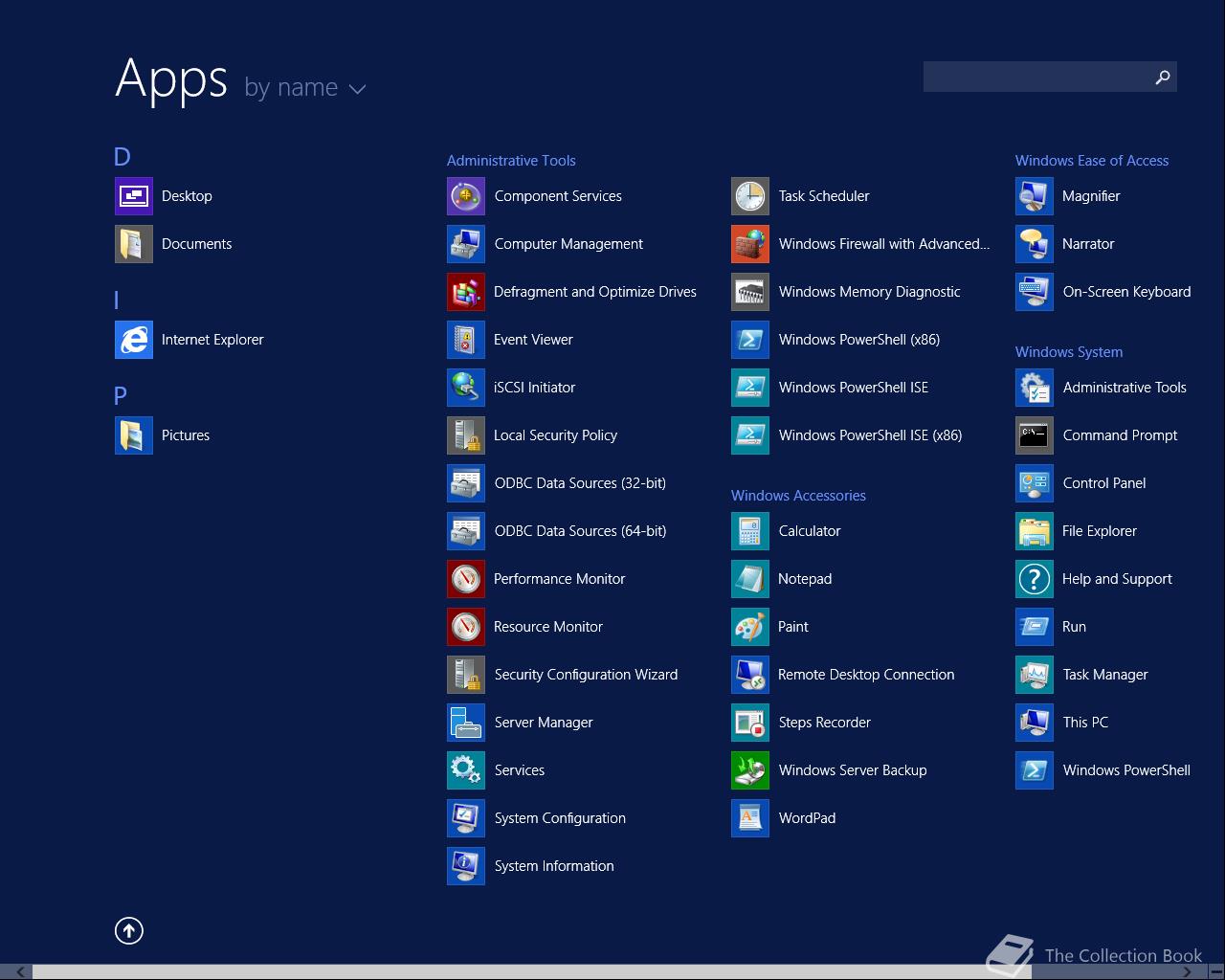Viewport: 1225px width, 980px height.
Task: Click the up arrow to return to Start
Action: [x=129, y=930]
